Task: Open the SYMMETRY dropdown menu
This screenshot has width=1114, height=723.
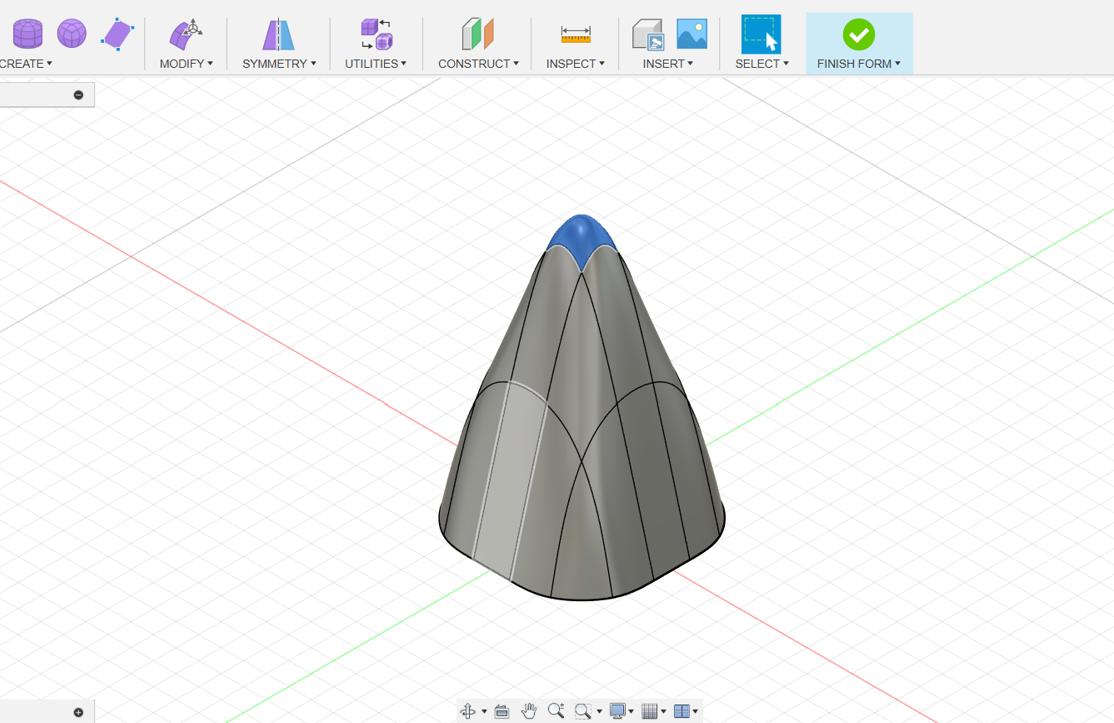Action: point(279,64)
